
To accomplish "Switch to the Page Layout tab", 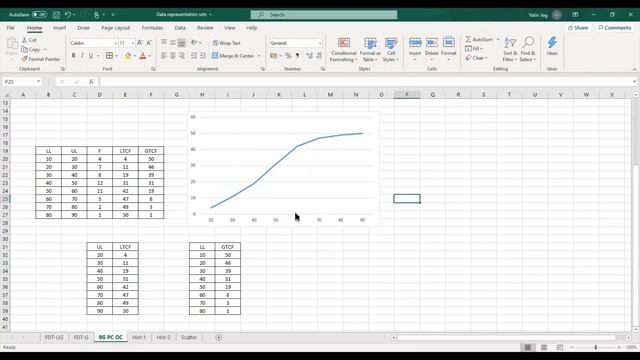I will pos(116,28).
